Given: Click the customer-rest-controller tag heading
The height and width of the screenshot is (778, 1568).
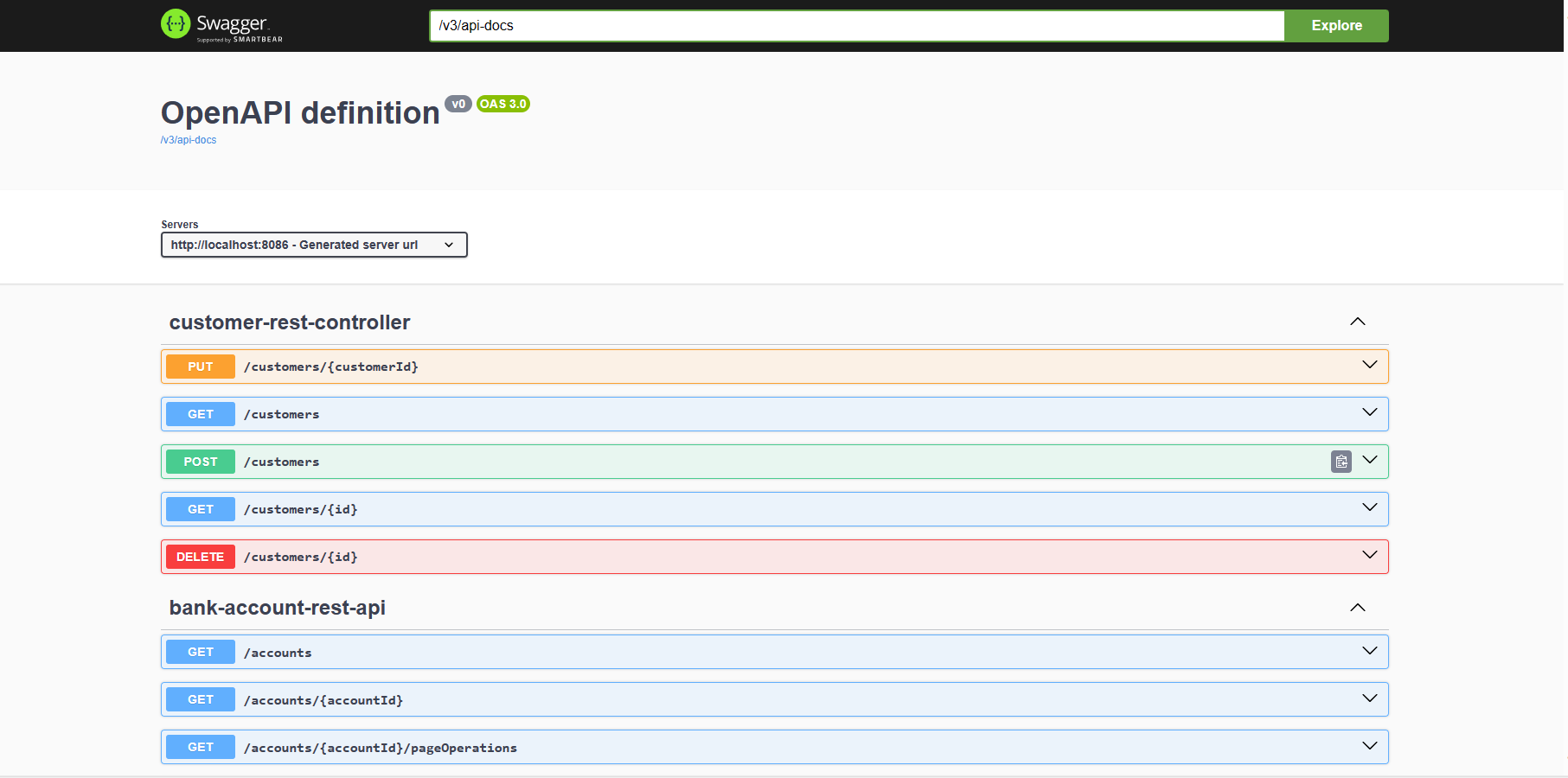Looking at the screenshot, I should (x=290, y=322).
